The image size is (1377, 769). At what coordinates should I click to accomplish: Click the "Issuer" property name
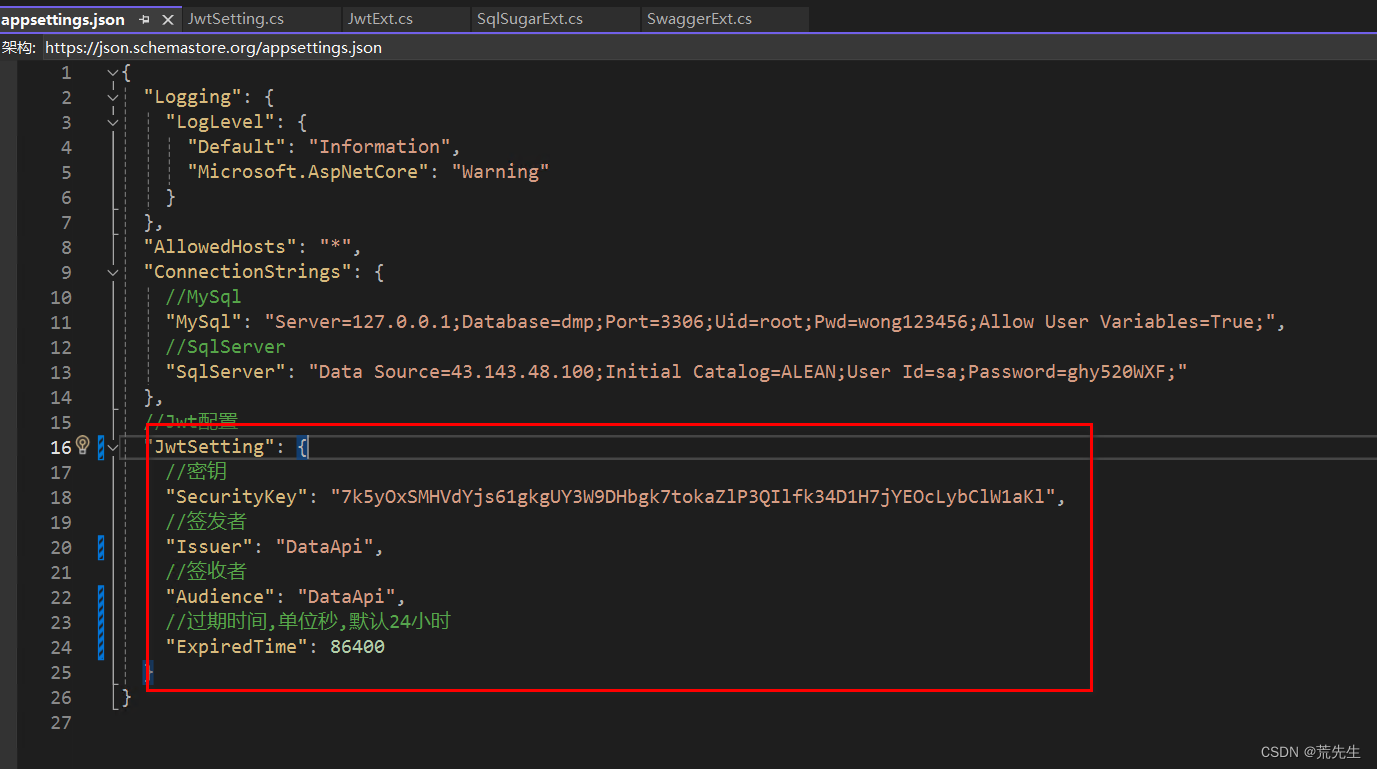pos(208,547)
